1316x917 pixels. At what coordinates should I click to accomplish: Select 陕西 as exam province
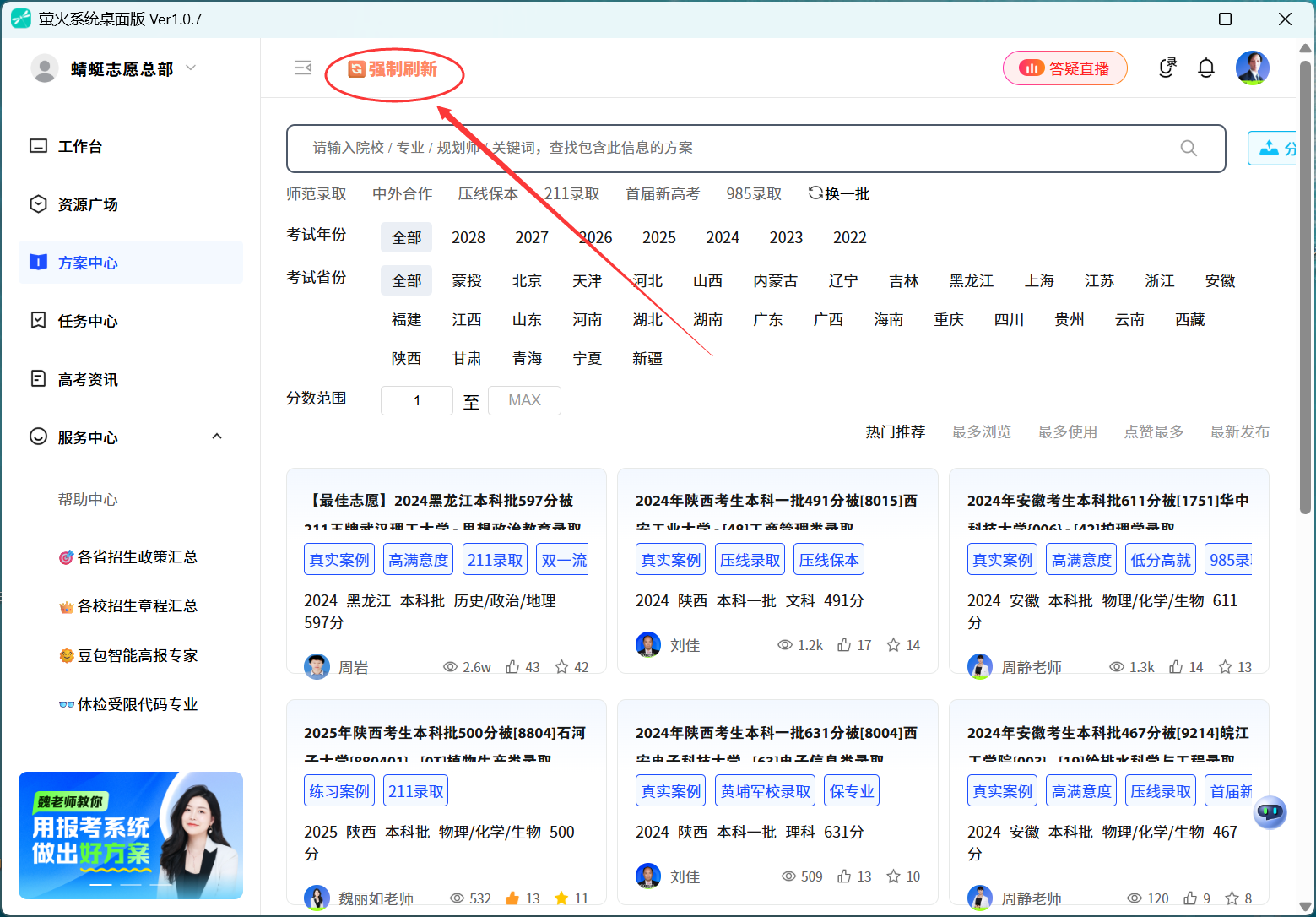click(x=406, y=358)
